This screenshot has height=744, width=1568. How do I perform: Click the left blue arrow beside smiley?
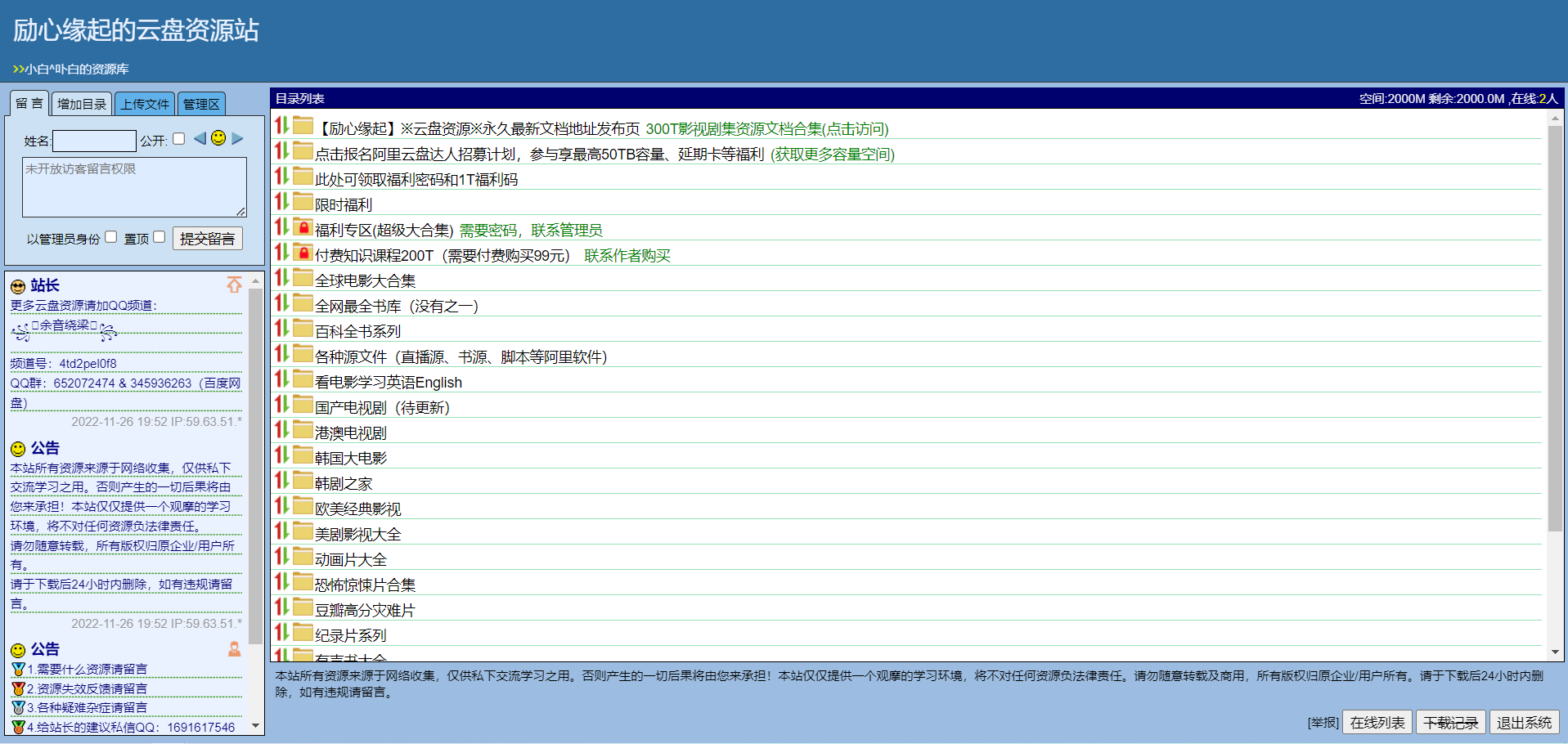(x=200, y=138)
